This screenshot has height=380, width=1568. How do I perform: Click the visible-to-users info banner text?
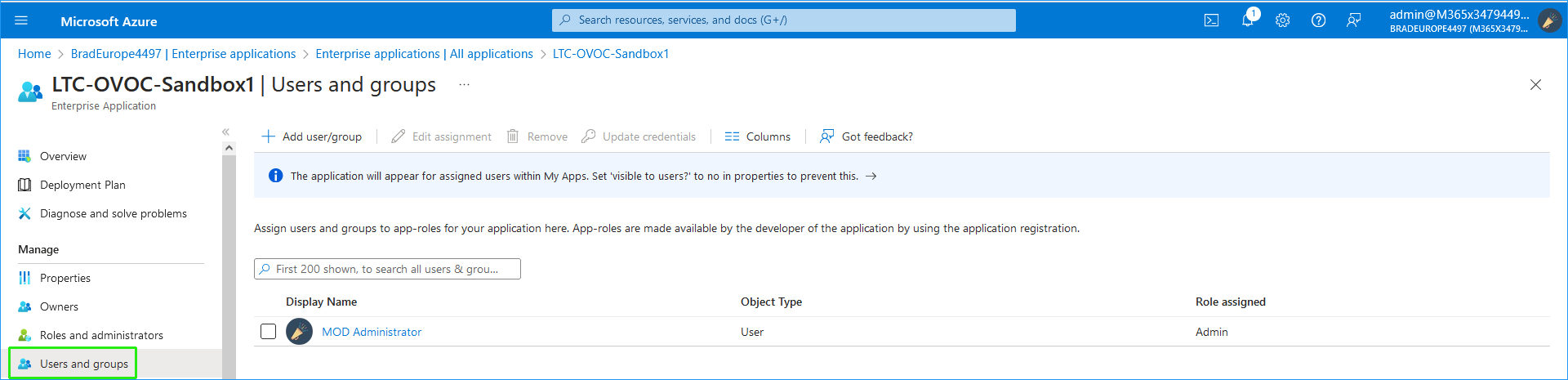pos(574,176)
